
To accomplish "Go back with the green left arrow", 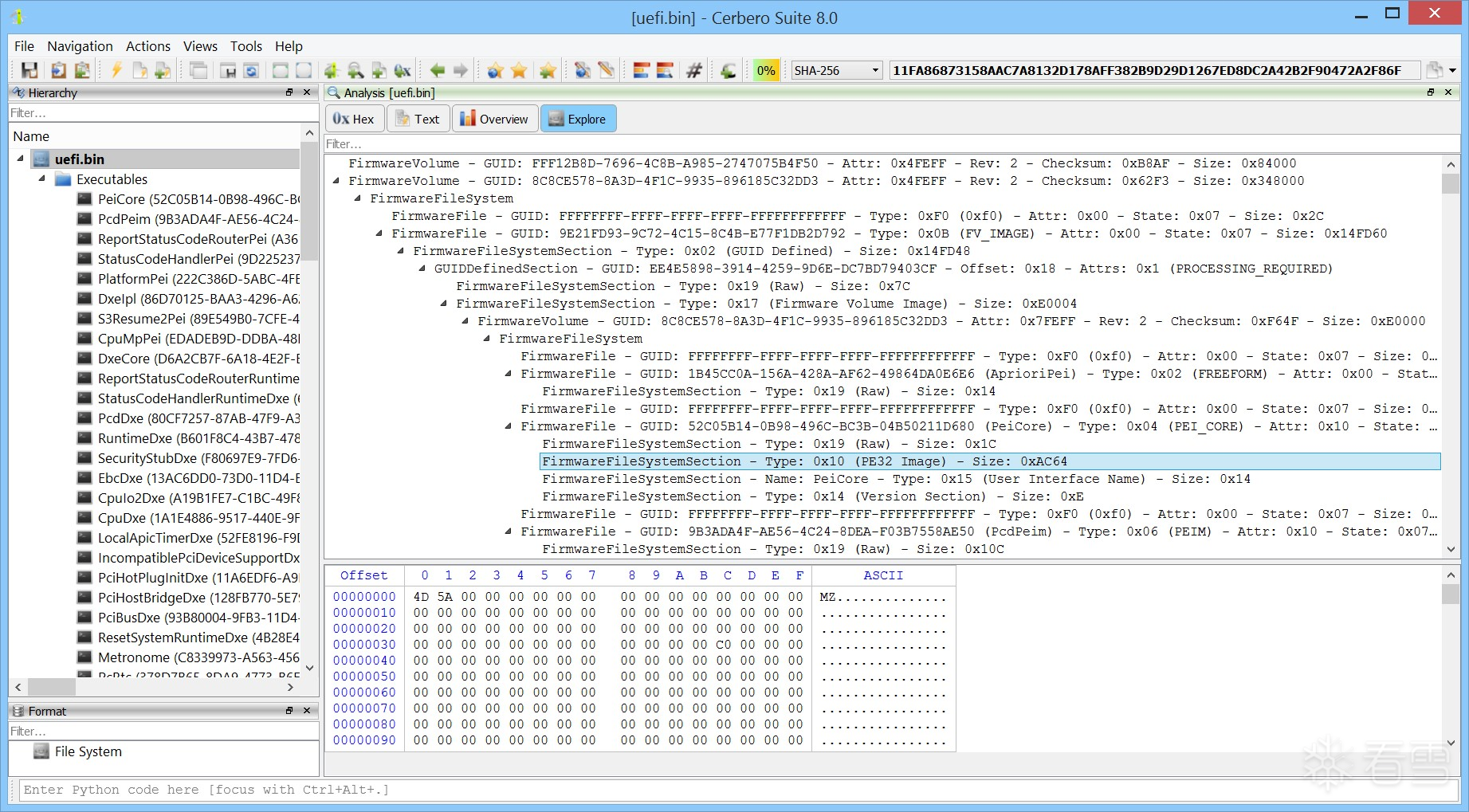I will (x=438, y=70).
